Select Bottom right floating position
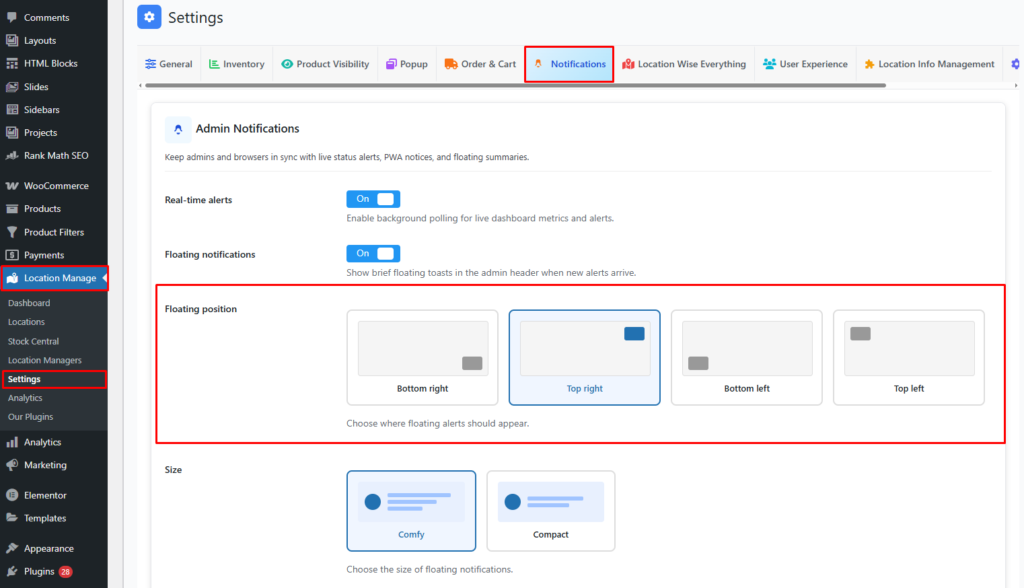This screenshot has height=588, width=1024. (423, 357)
